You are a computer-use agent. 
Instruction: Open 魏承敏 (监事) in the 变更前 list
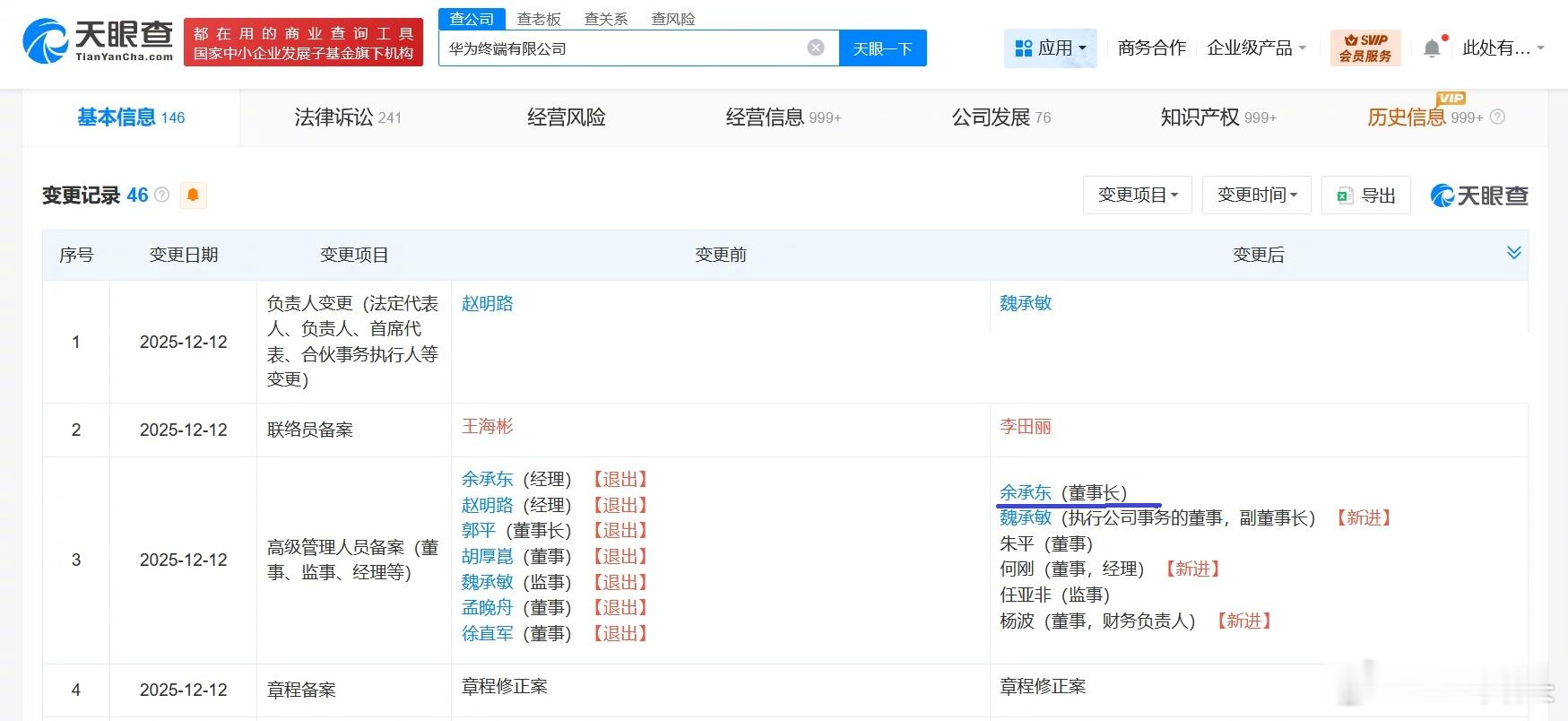488,582
